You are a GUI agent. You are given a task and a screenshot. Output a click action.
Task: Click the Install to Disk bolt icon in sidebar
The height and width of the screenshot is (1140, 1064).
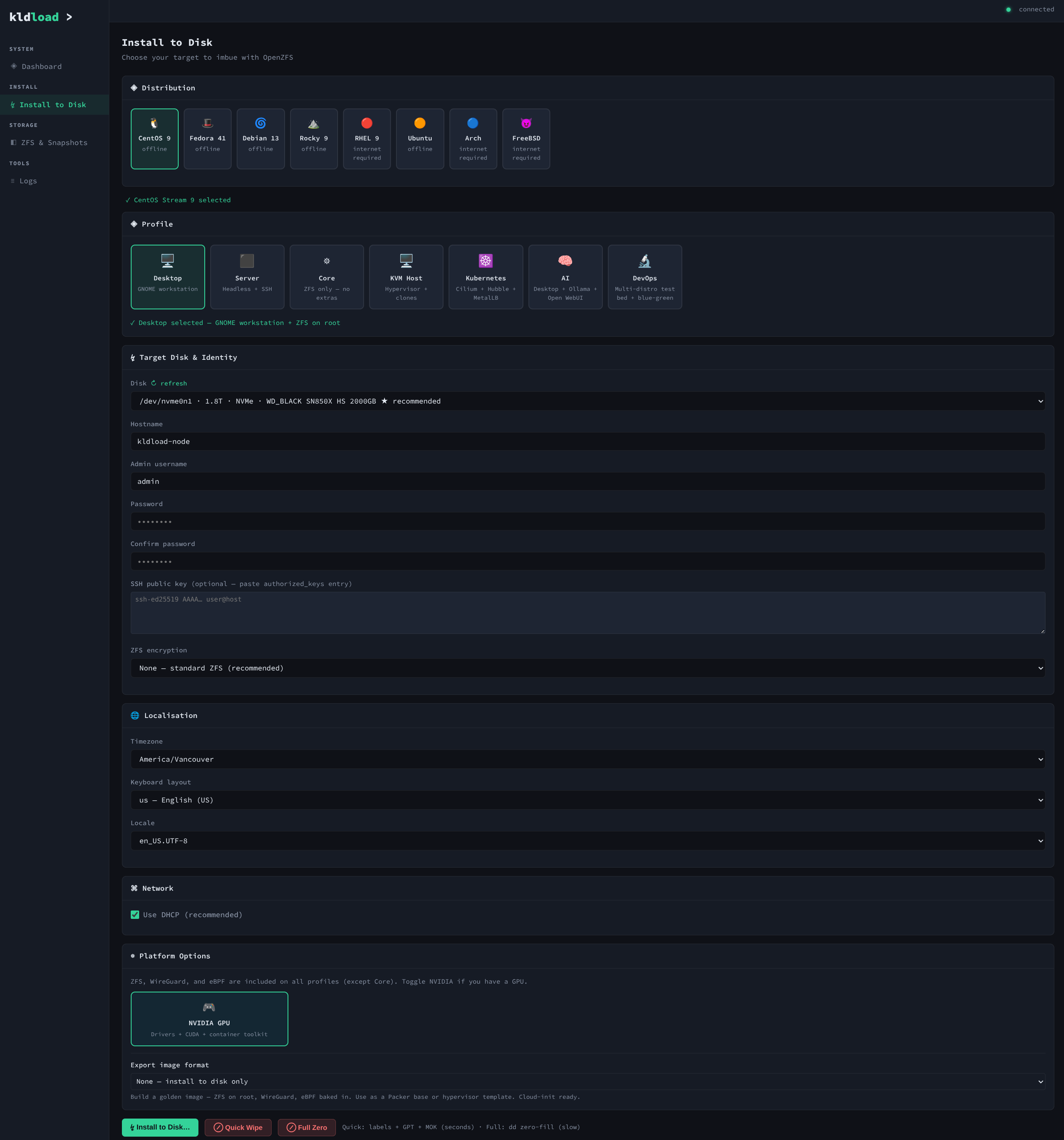[13, 104]
